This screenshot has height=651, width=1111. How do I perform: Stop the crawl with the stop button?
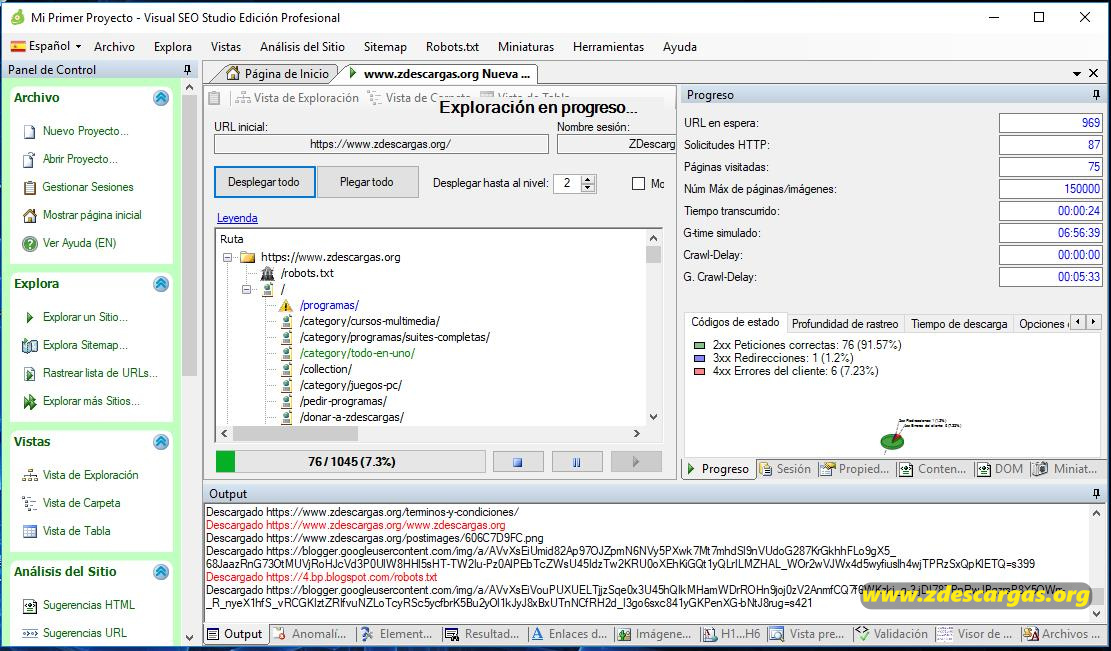[518, 462]
